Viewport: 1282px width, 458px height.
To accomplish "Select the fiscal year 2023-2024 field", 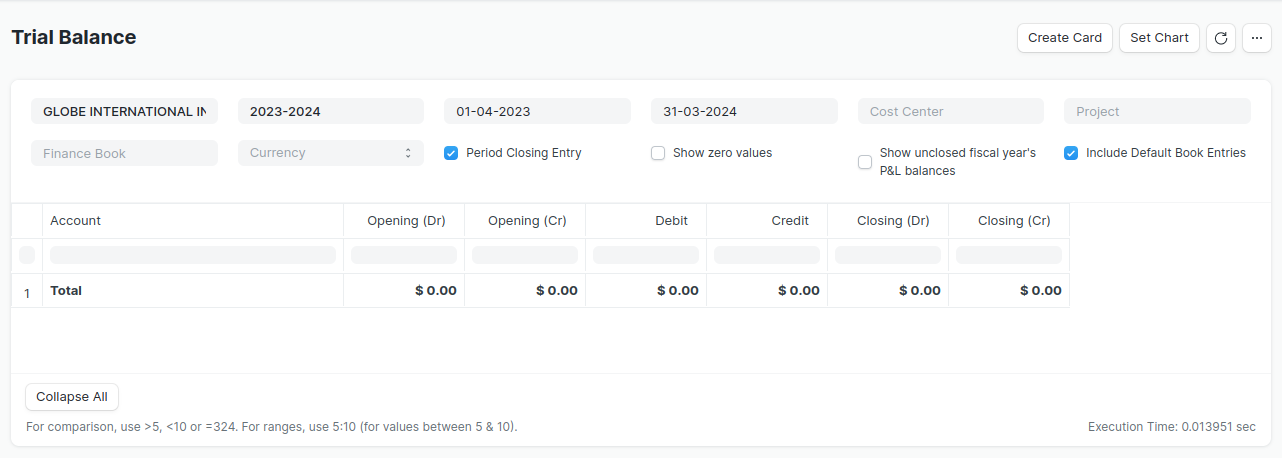I will click(x=330, y=111).
